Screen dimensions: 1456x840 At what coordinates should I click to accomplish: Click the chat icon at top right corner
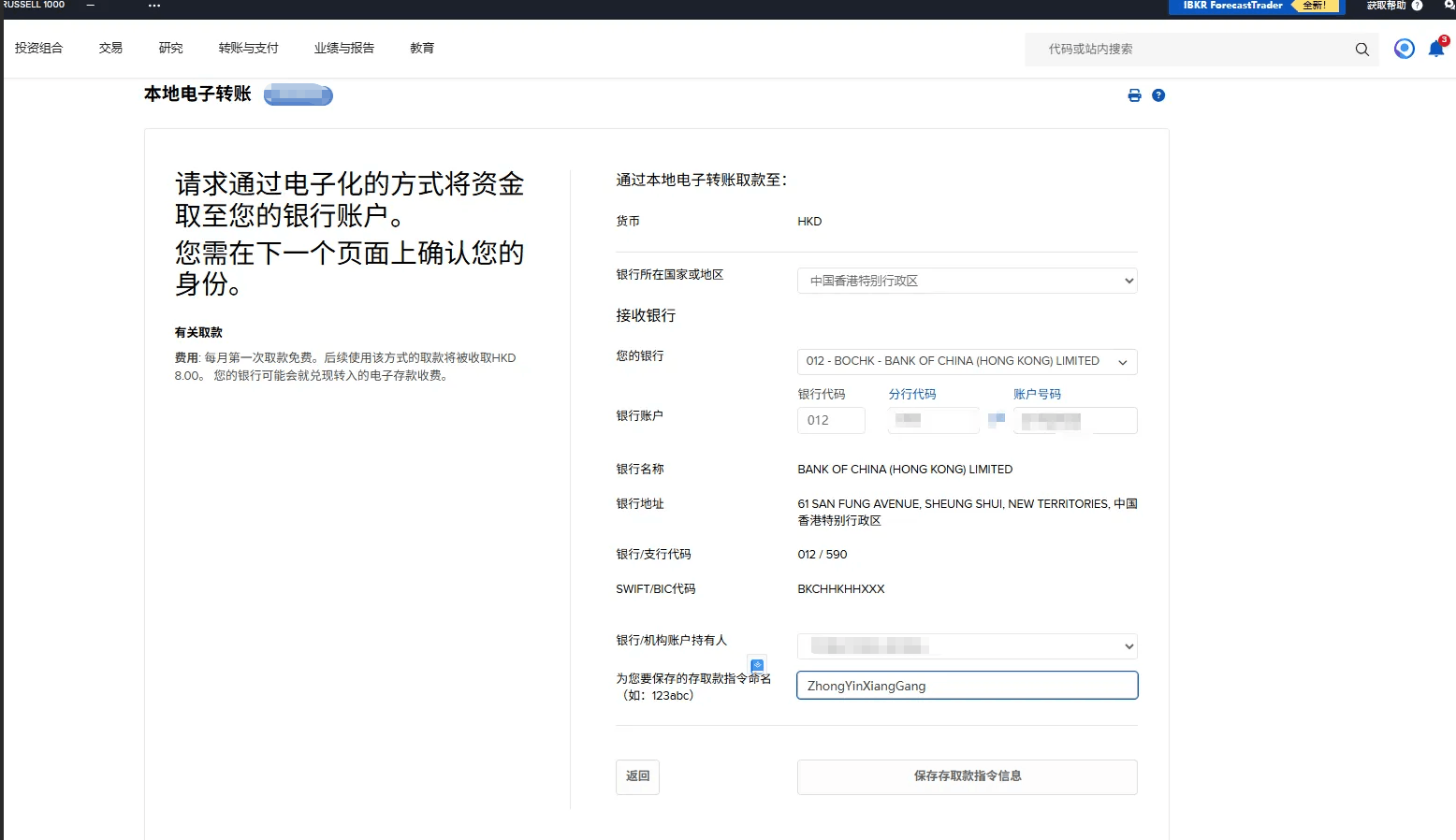pos(1449,5)
